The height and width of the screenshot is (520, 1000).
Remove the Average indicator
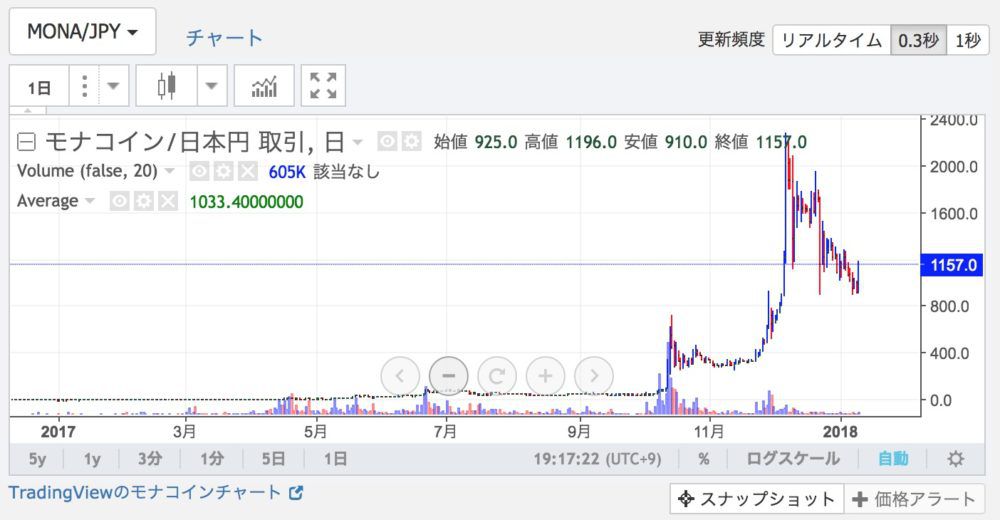(168, 202)
